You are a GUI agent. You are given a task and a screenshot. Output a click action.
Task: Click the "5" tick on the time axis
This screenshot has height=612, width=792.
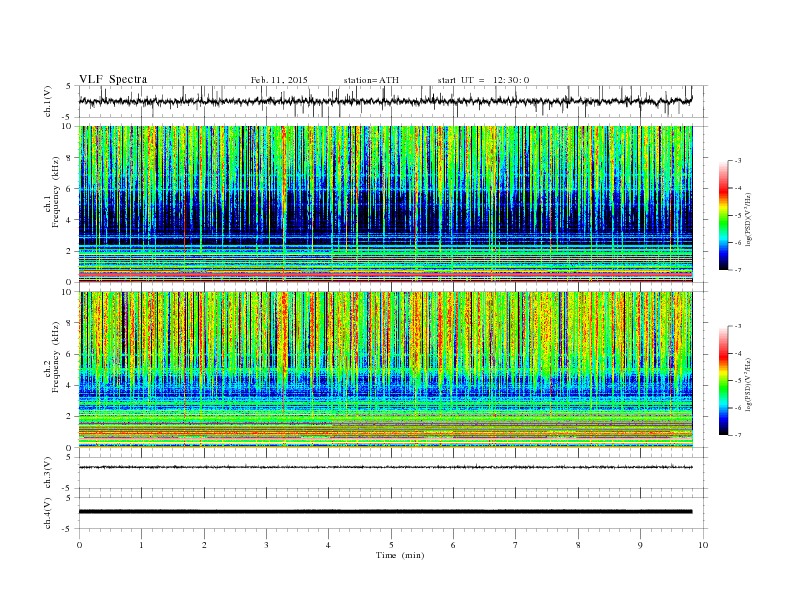(x=391, y=545)
